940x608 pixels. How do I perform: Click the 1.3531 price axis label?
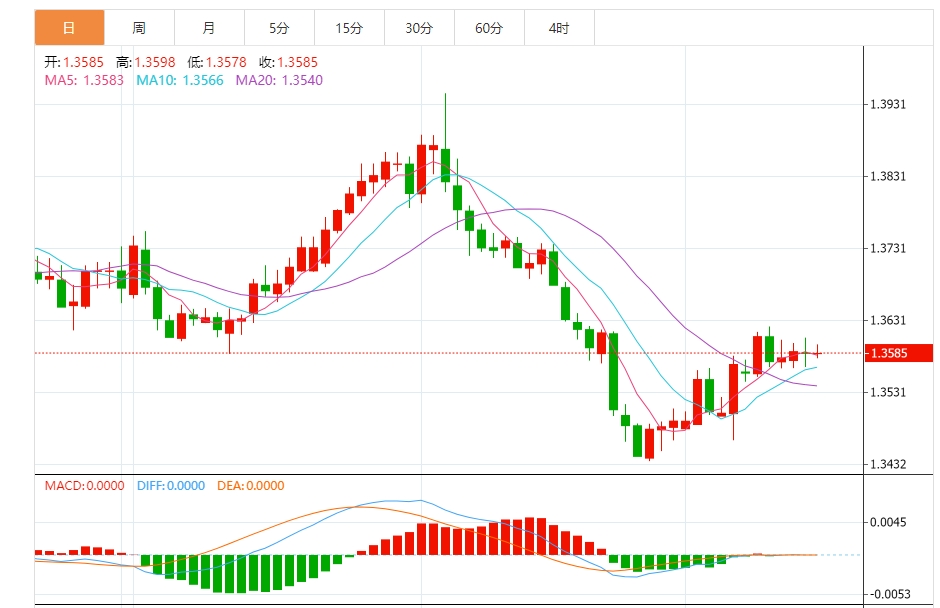click(888, 392)
